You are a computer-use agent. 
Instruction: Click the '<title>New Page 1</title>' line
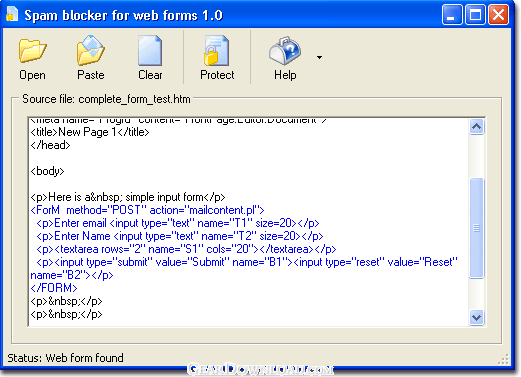point(90,132)
